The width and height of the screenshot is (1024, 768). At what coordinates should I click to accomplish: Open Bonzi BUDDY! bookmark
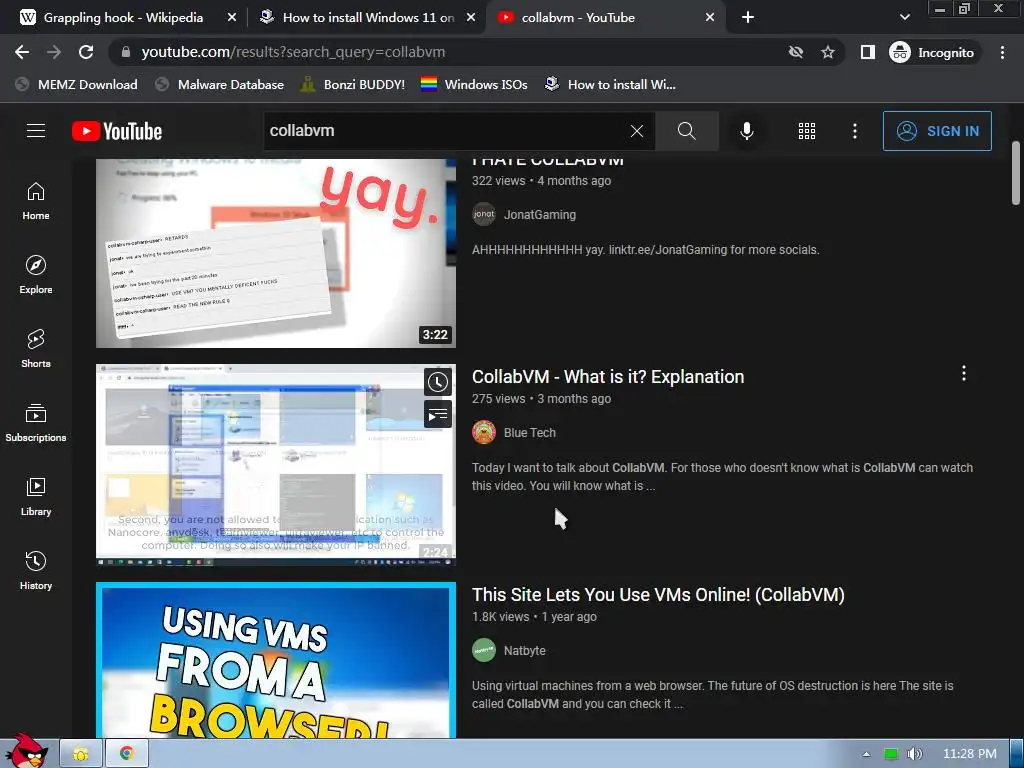pyautogui.click(x=353, y=84)
